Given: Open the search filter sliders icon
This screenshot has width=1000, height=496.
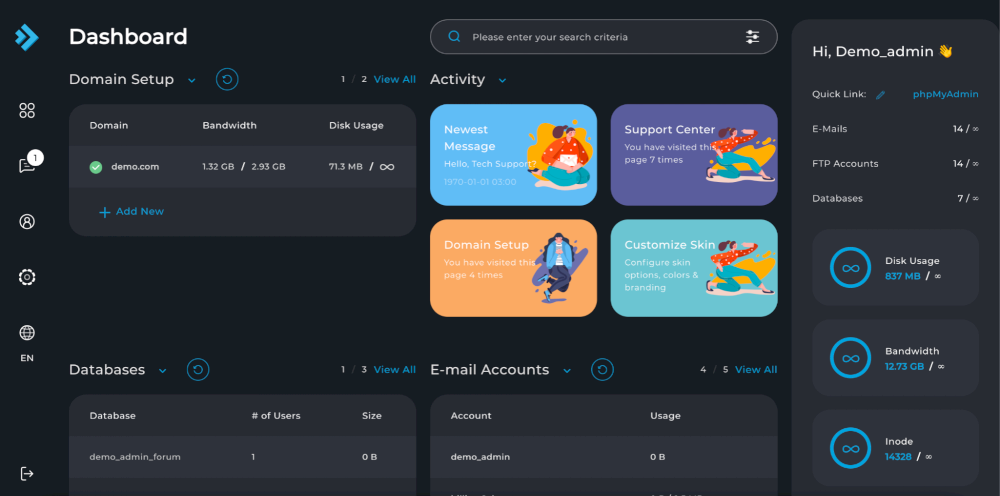Looking at the screenshot, I should [752, 37].
